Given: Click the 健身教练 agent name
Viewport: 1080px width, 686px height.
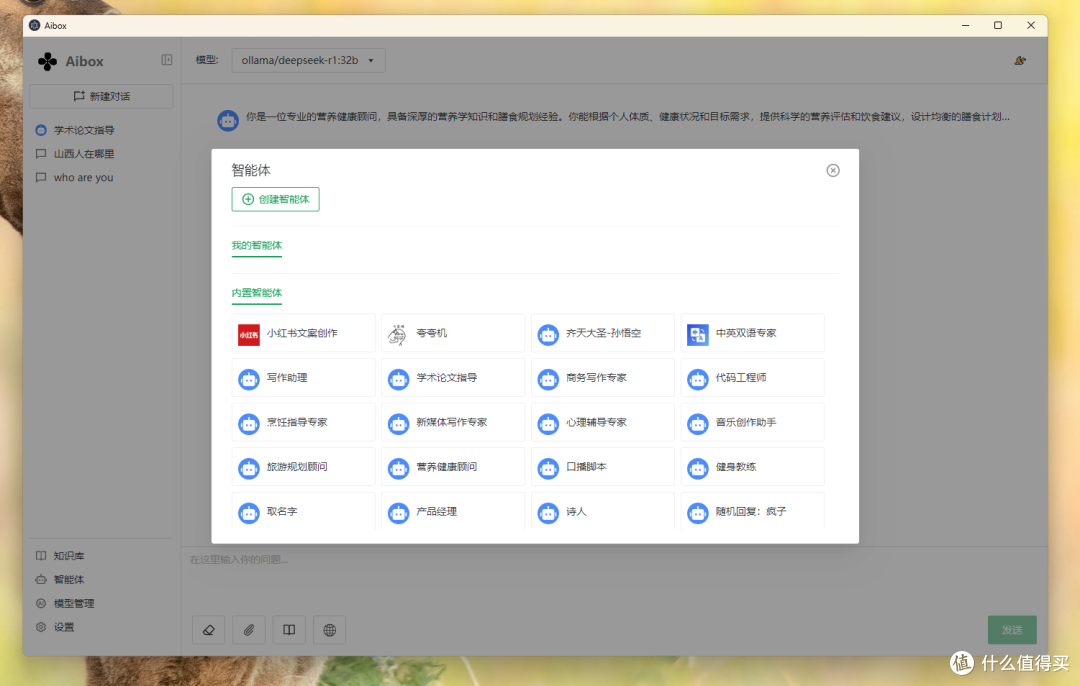Looking at the screenshot, I should coord(736,466).
